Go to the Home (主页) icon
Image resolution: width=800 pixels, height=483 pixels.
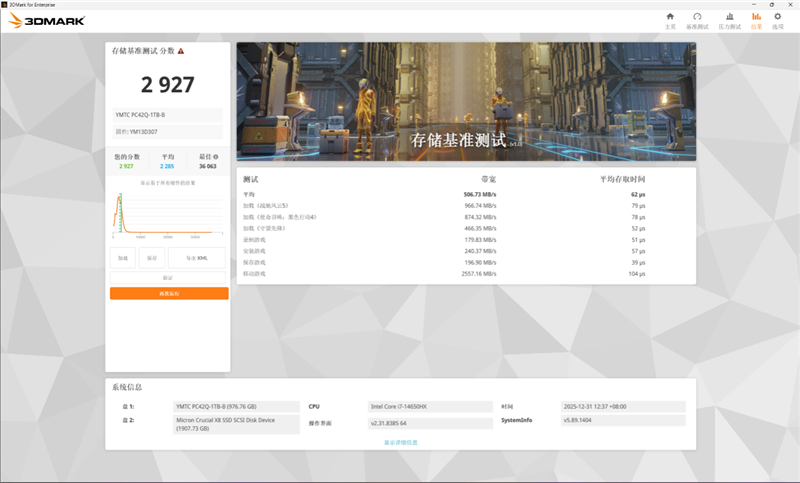pyautogui.click(x=670, y=19)
